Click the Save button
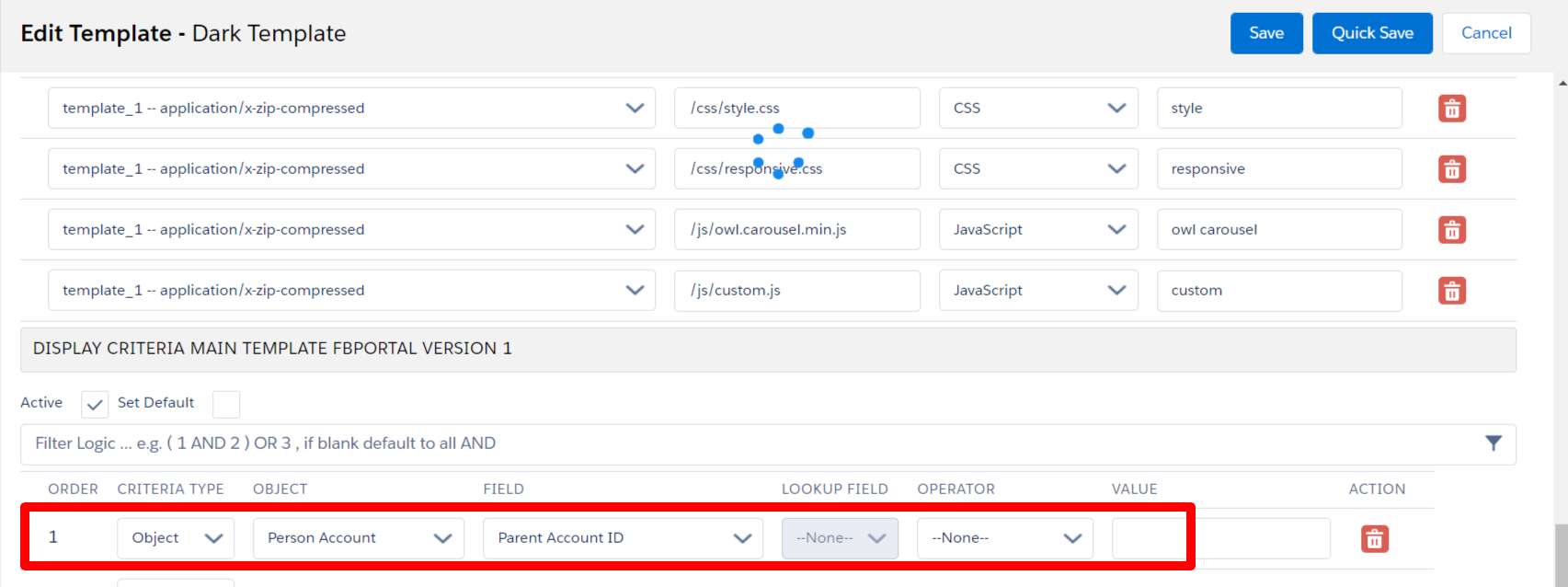The height and width of the screenshot is (587, 1568). tap(1265, 33)
